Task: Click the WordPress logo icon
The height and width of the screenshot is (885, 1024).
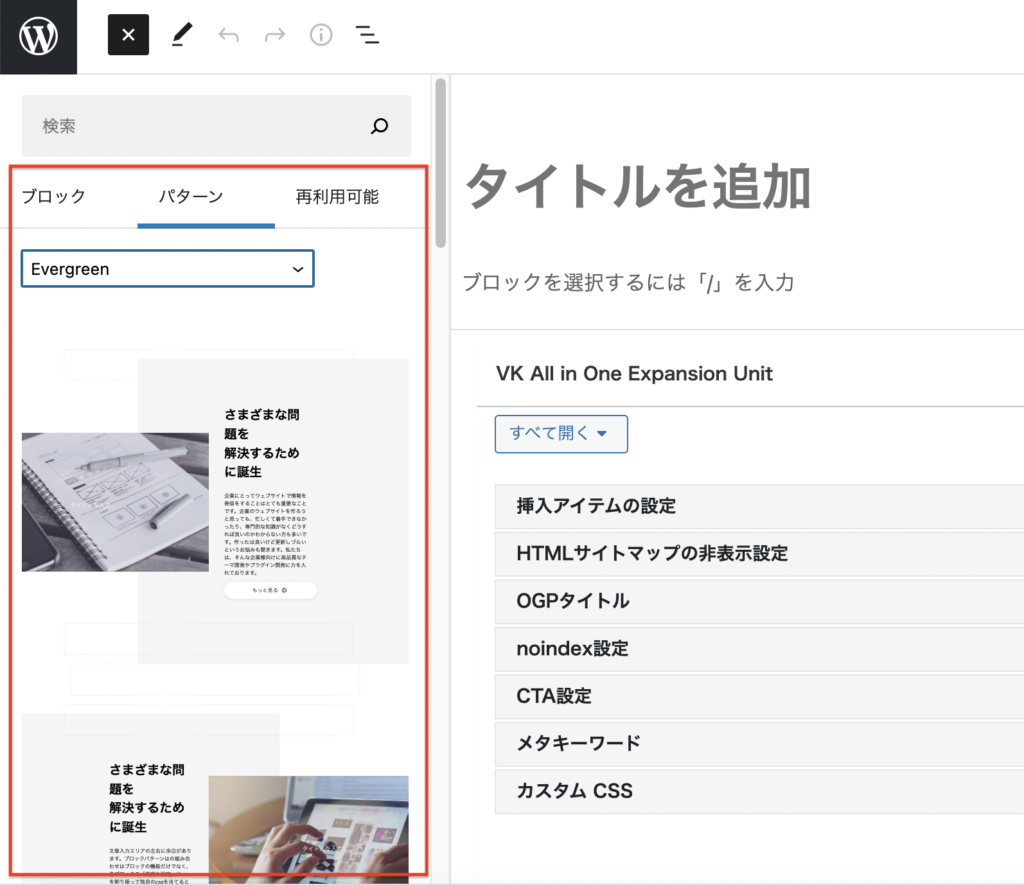Action: (38, 37)
